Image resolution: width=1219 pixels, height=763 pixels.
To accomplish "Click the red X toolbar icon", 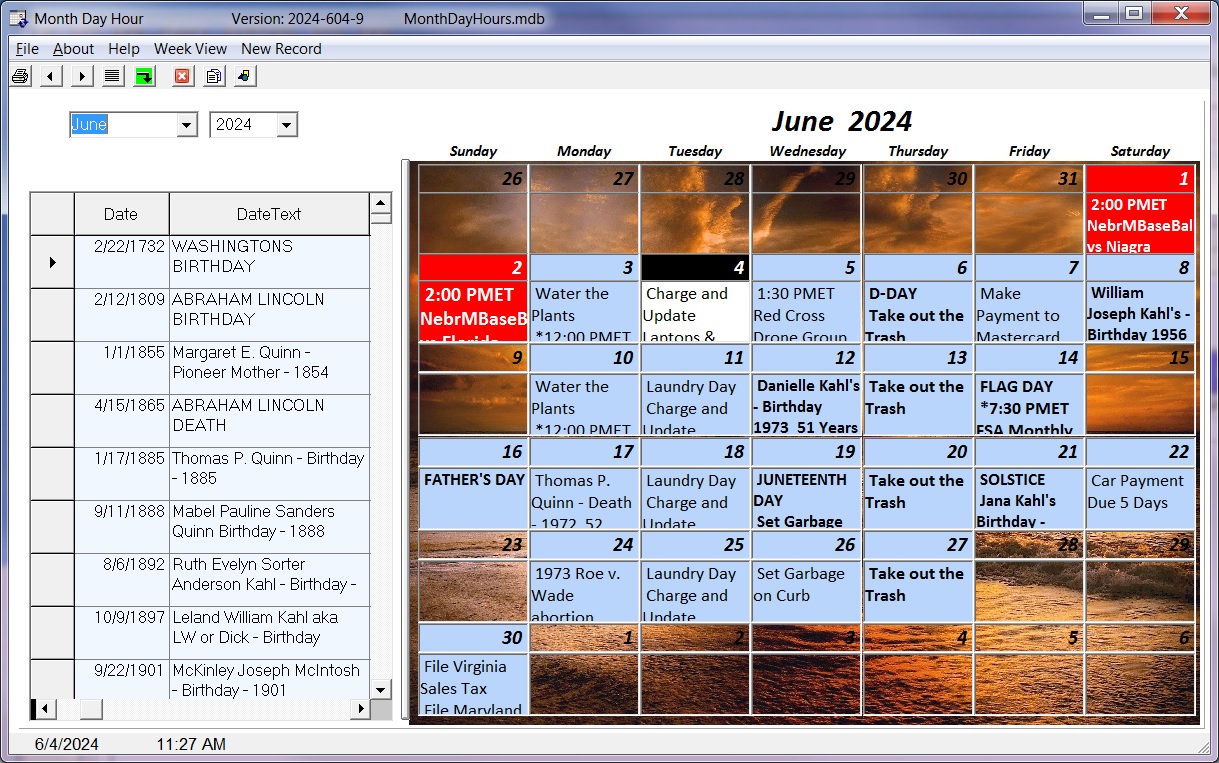I will (x=182, y=76).
